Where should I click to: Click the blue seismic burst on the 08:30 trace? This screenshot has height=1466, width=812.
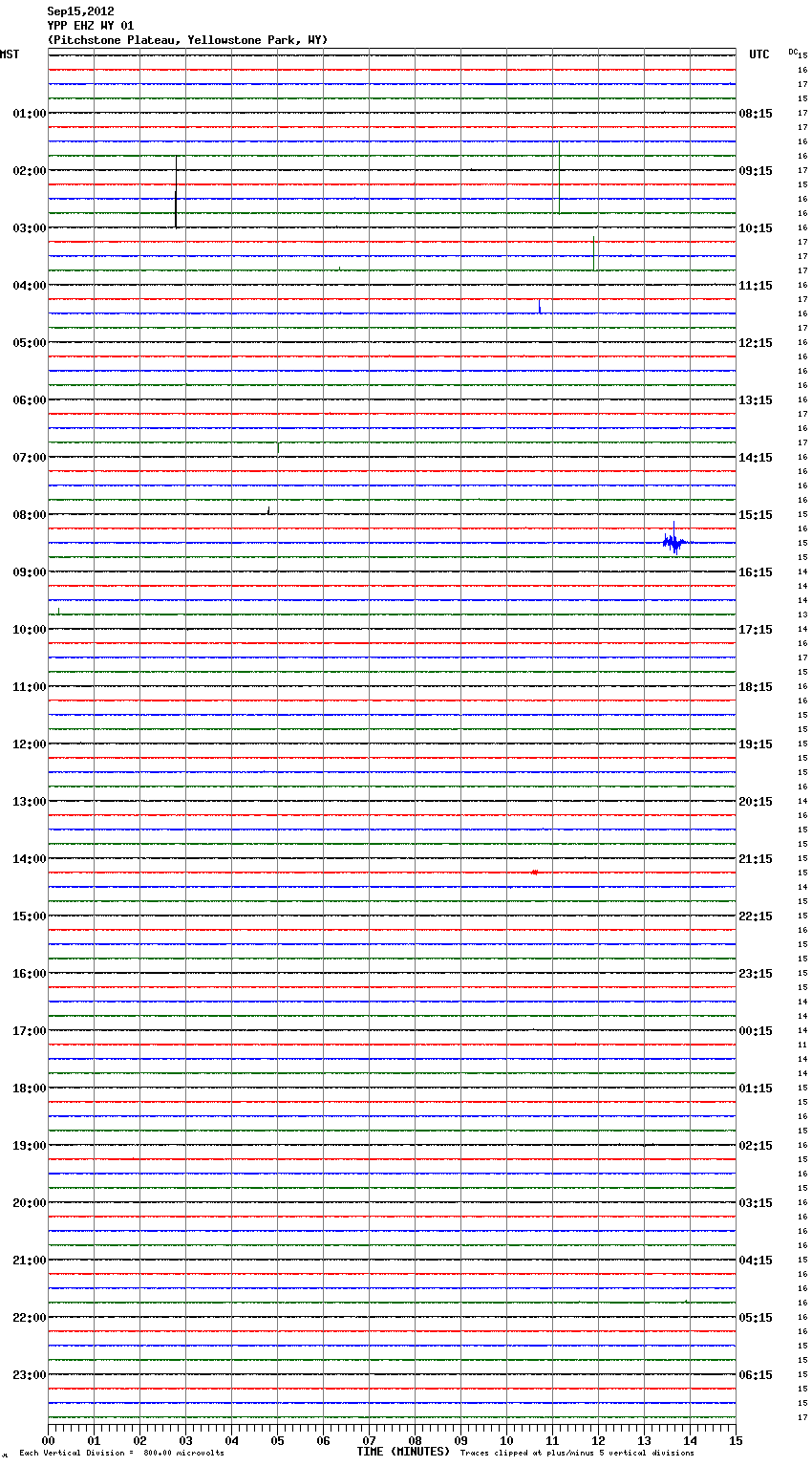click(x=674, y=542)
